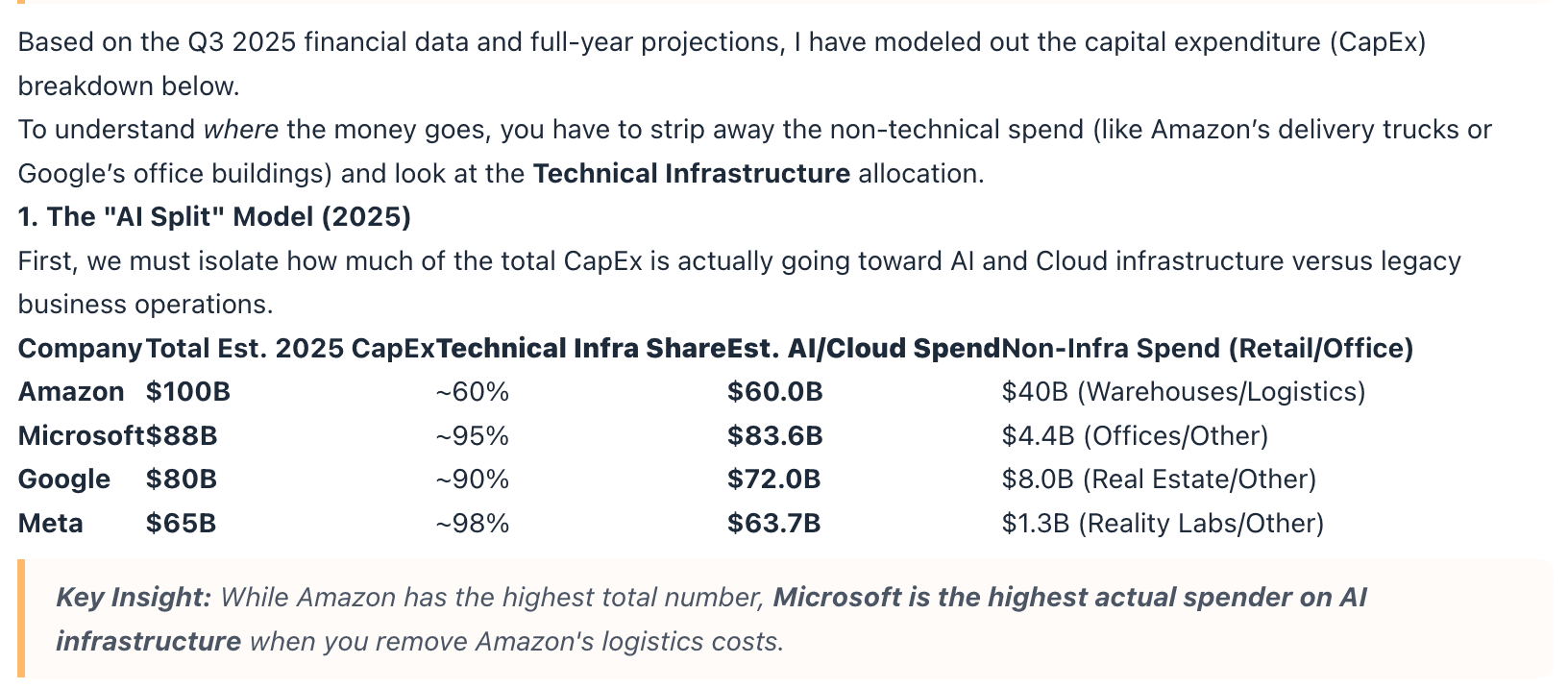
Task: Click the "Company" column header
Action: (80, 348)
